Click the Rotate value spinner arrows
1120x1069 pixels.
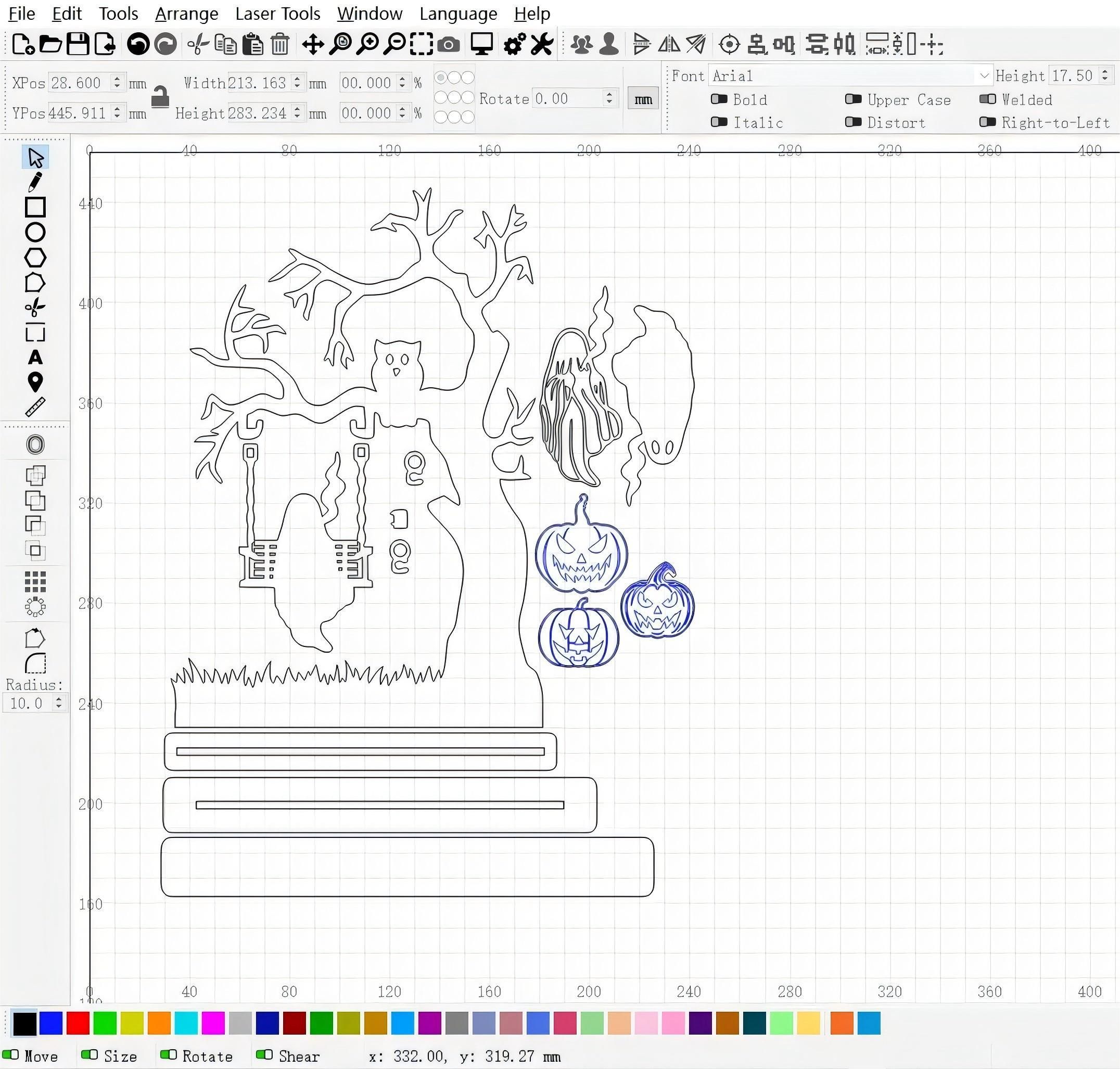[x=609, y=98]
